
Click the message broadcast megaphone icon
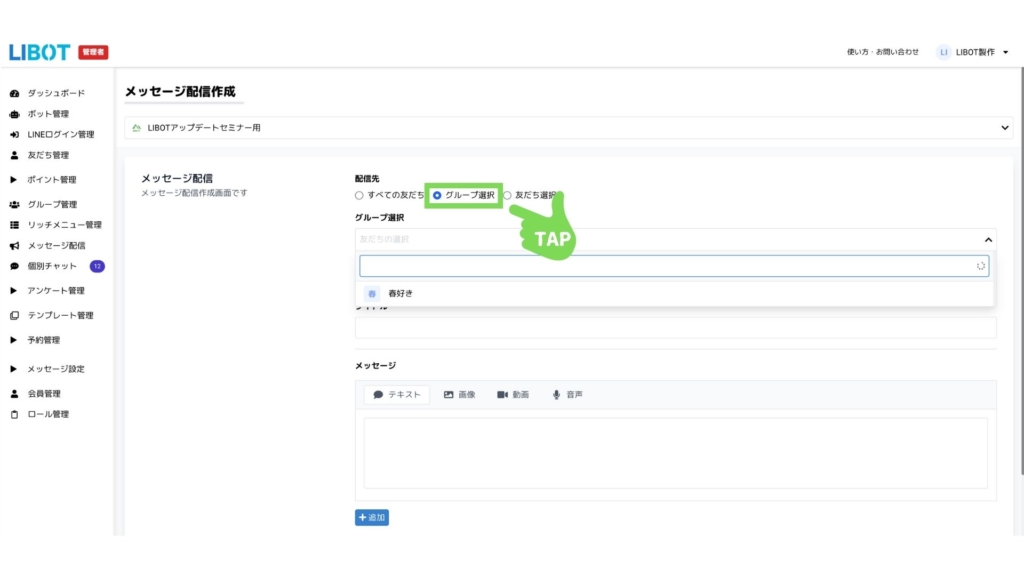coord(14,246)
